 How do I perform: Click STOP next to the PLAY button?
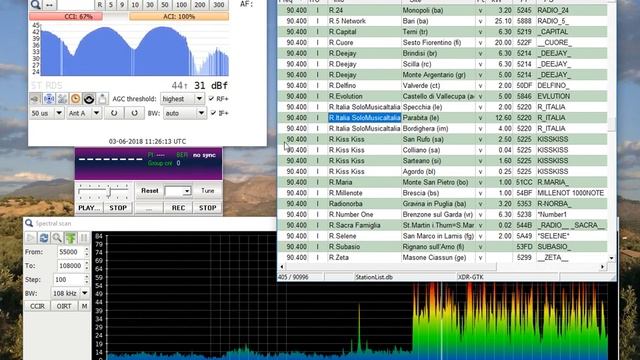tap(118, 208)
